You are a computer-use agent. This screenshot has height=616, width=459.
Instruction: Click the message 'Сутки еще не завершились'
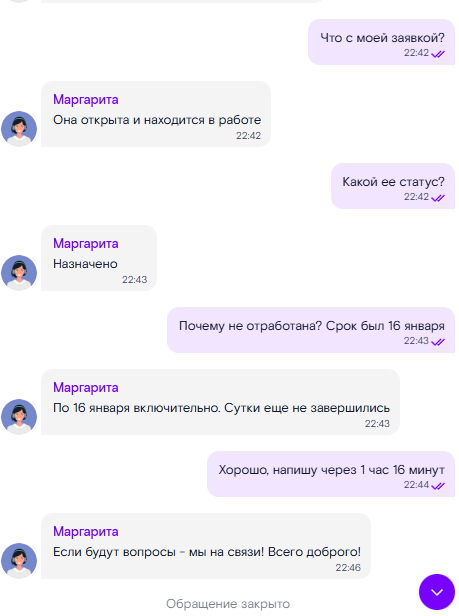pyautogui.click(x=307, y=408)
